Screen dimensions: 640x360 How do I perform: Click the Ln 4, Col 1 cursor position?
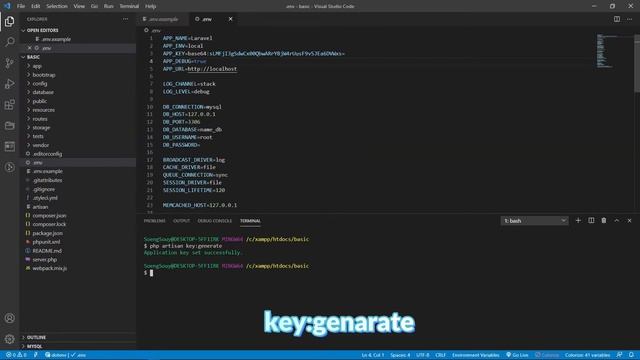tap(373, 355)
